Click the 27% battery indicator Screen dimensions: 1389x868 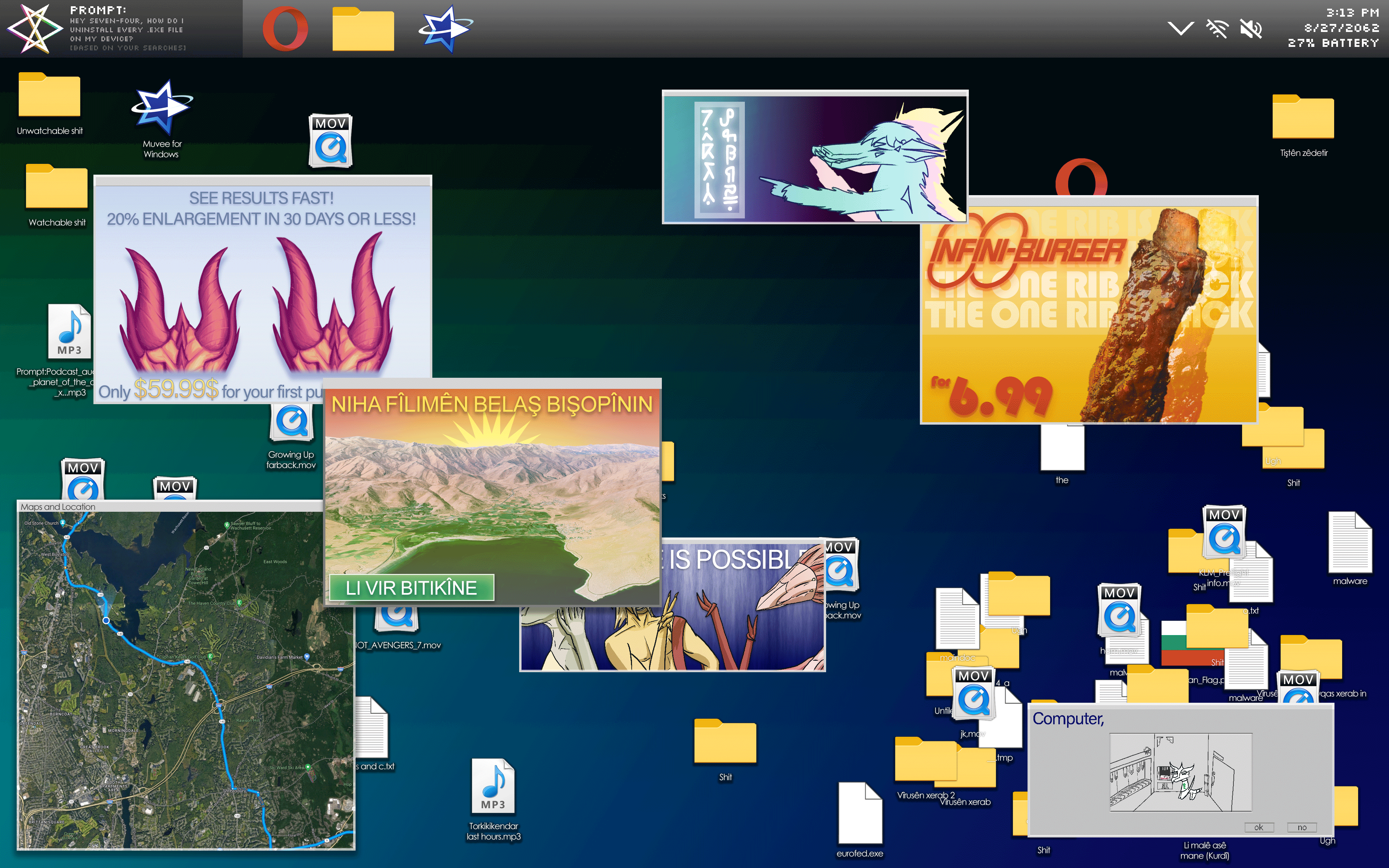pos(1333,43)
